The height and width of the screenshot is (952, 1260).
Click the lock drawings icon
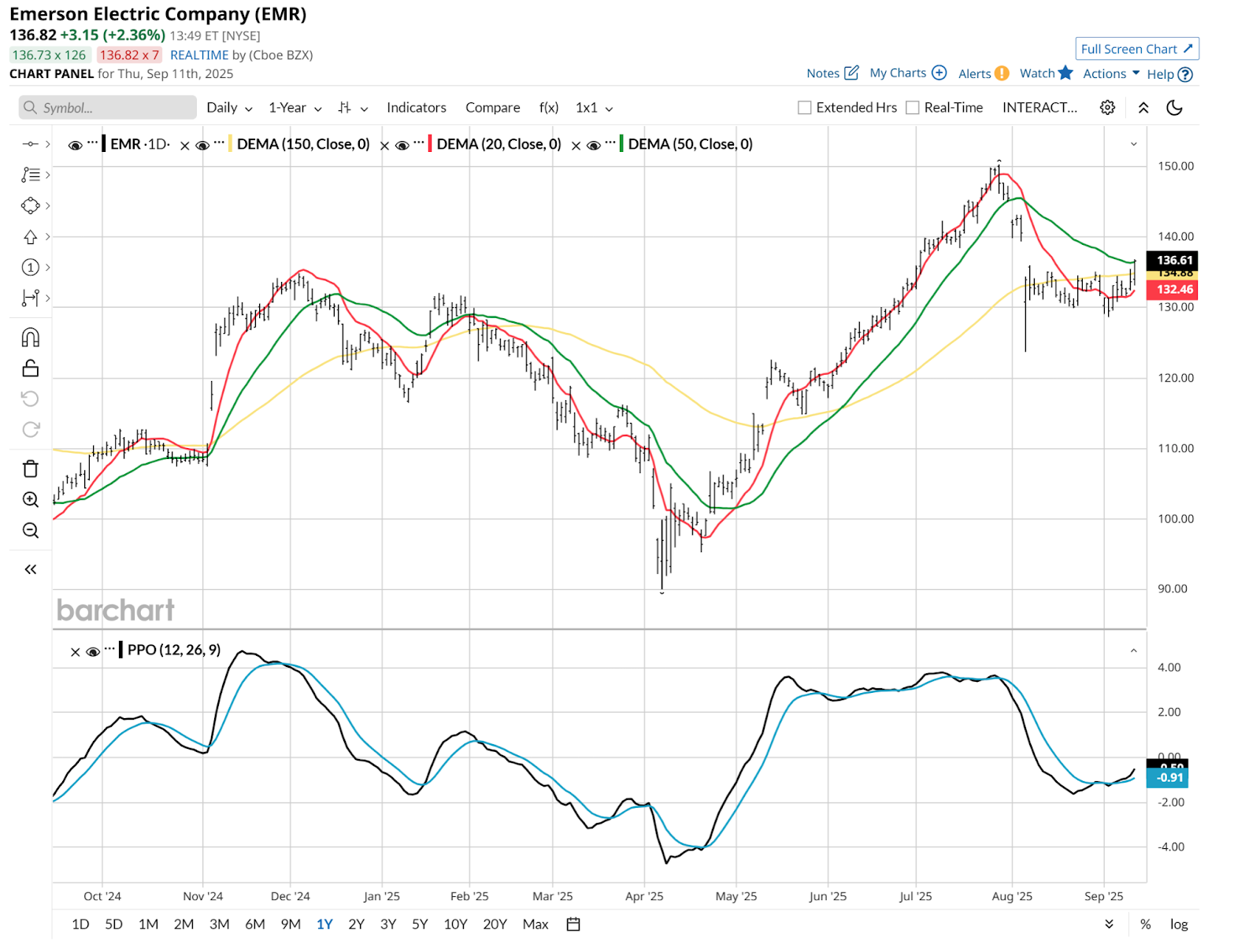coord(30,368)
